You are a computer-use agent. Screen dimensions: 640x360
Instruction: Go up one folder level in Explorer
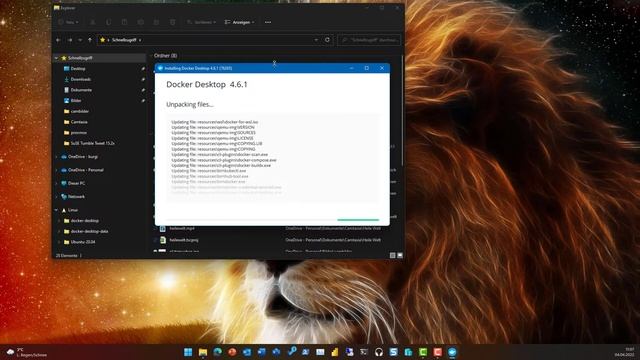[x=90, y=40]
